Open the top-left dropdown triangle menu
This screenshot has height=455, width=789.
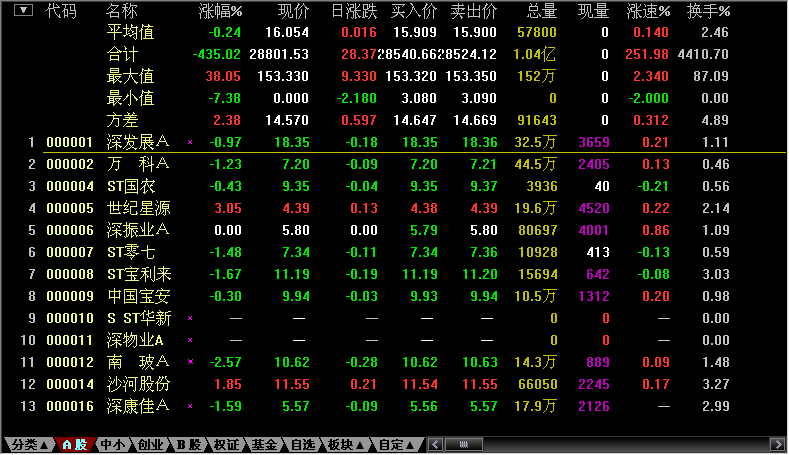tap(23, 10)
